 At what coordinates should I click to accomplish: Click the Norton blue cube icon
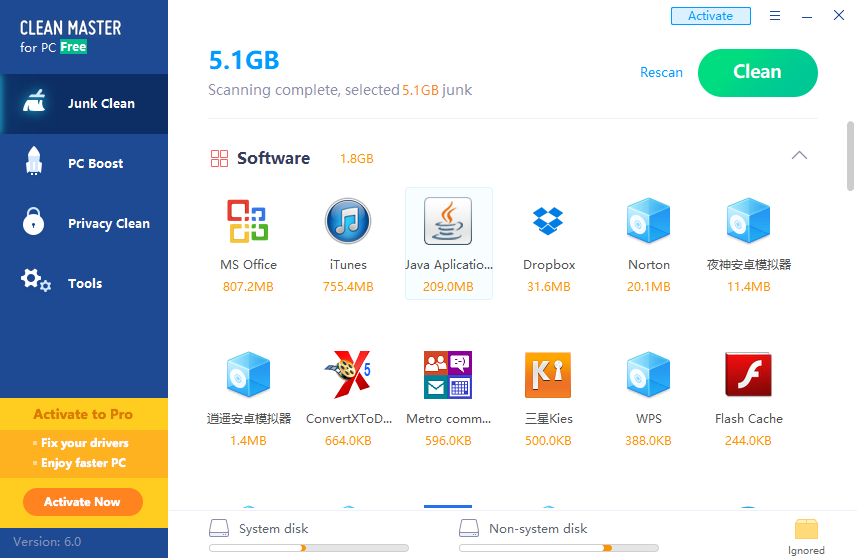[648, 221]
